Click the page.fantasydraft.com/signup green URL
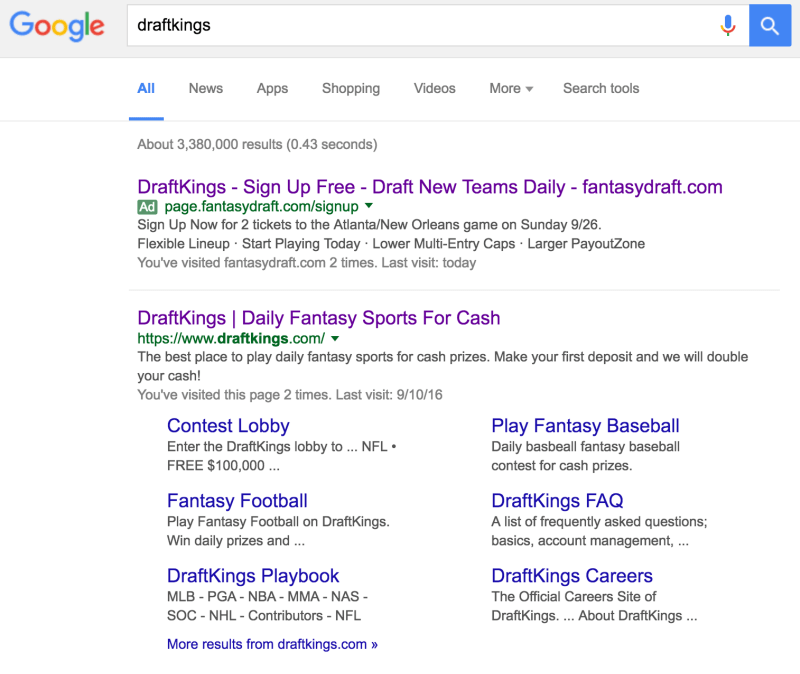Image resolution: width=800 pixels, height=674 pixels. point(261,206)
